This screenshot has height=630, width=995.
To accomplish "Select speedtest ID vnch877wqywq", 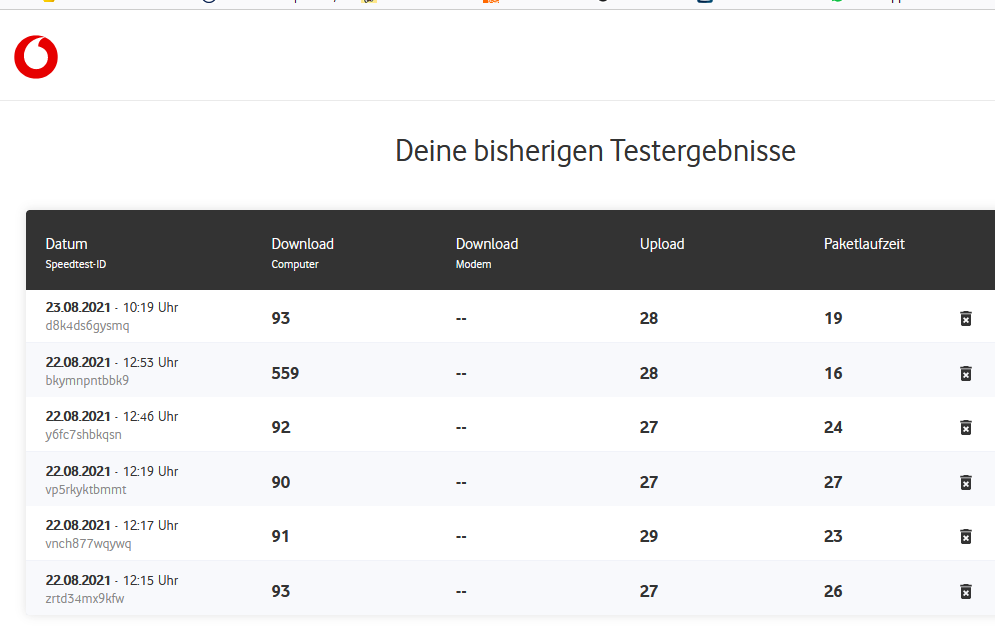I will 89,544.
